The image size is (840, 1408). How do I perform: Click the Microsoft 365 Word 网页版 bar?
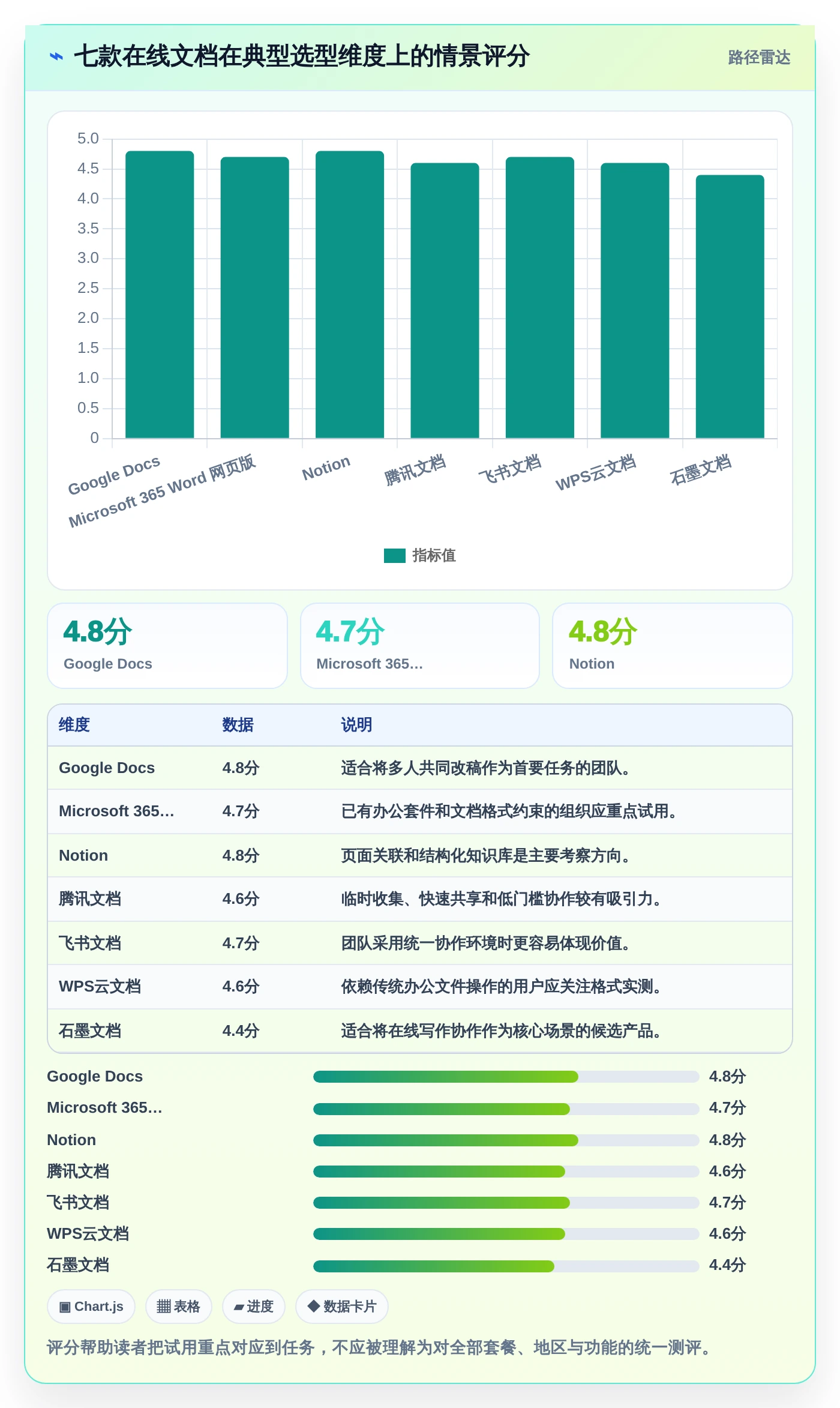click(x=254, y=297)
